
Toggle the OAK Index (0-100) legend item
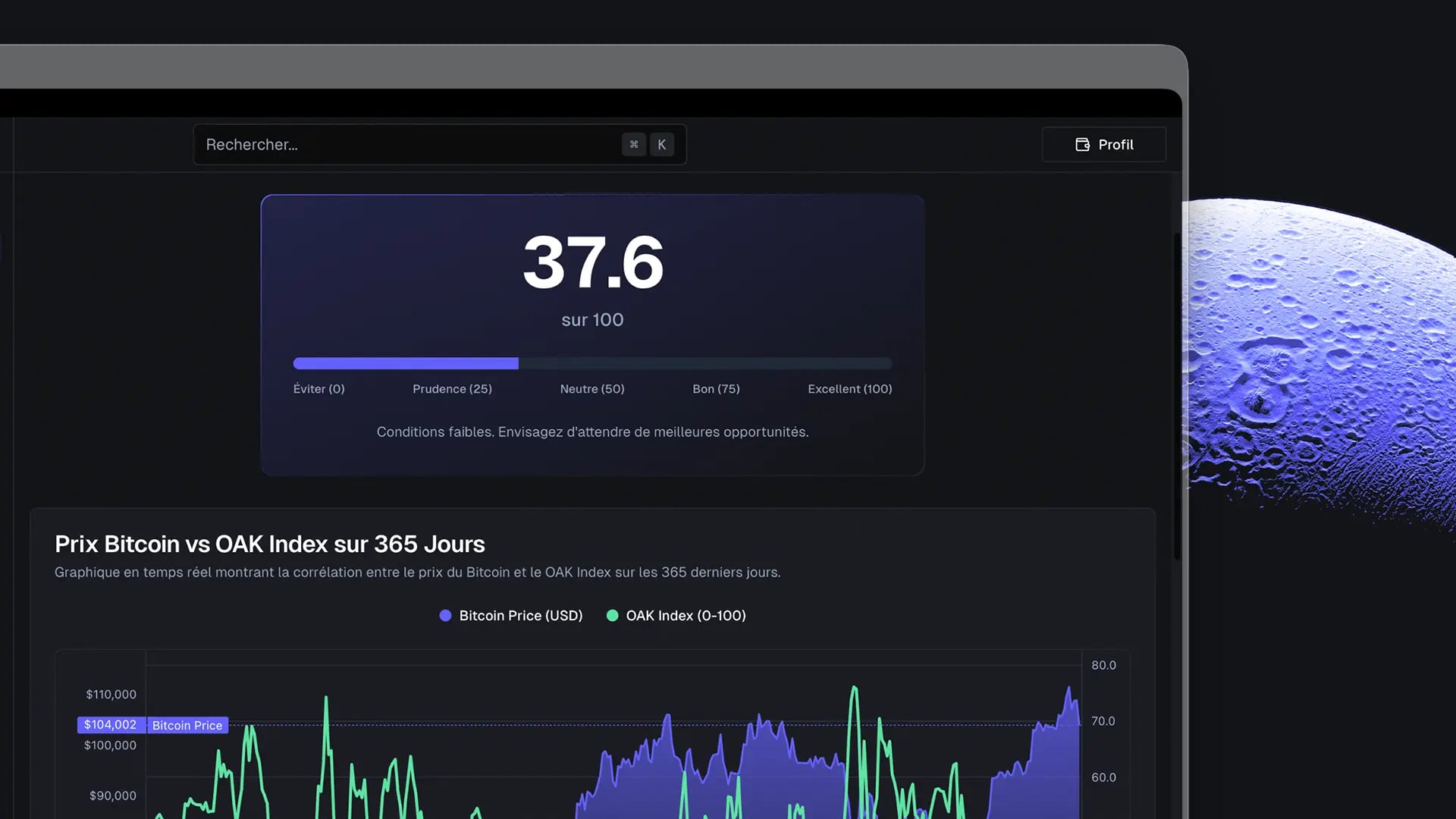(x=676, y=616)
